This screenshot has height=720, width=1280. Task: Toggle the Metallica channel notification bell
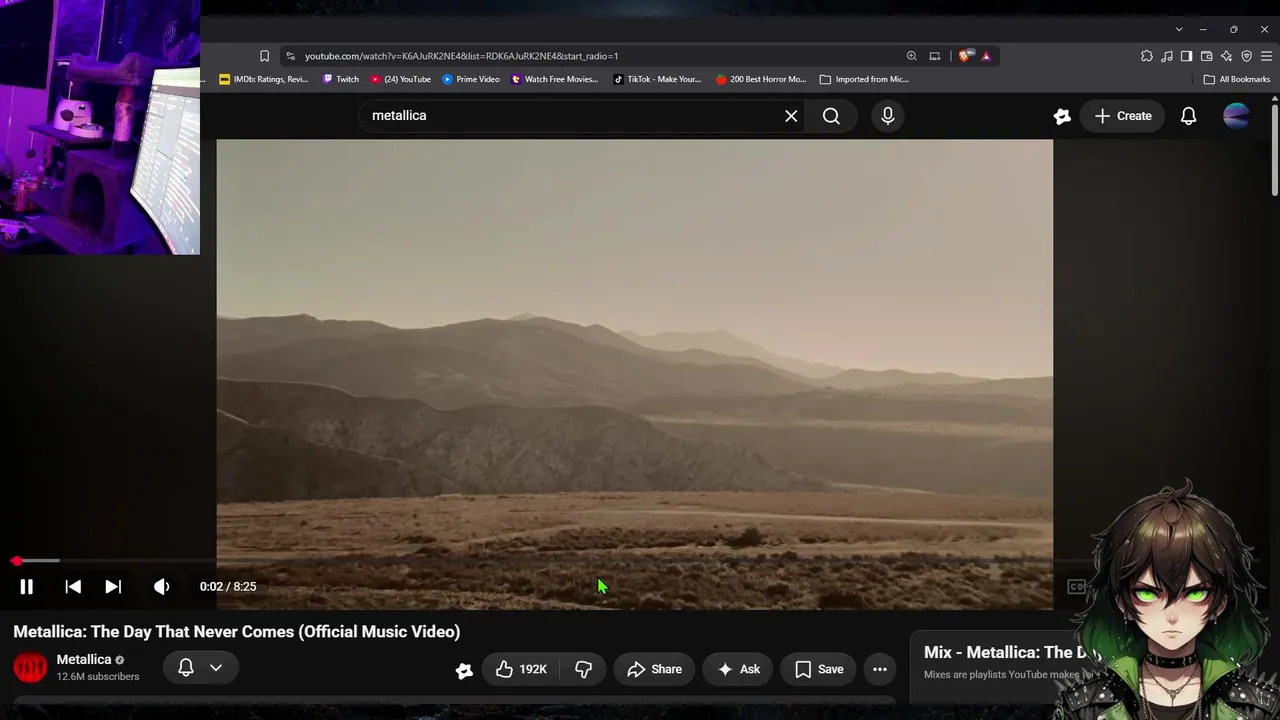point(186,667)
